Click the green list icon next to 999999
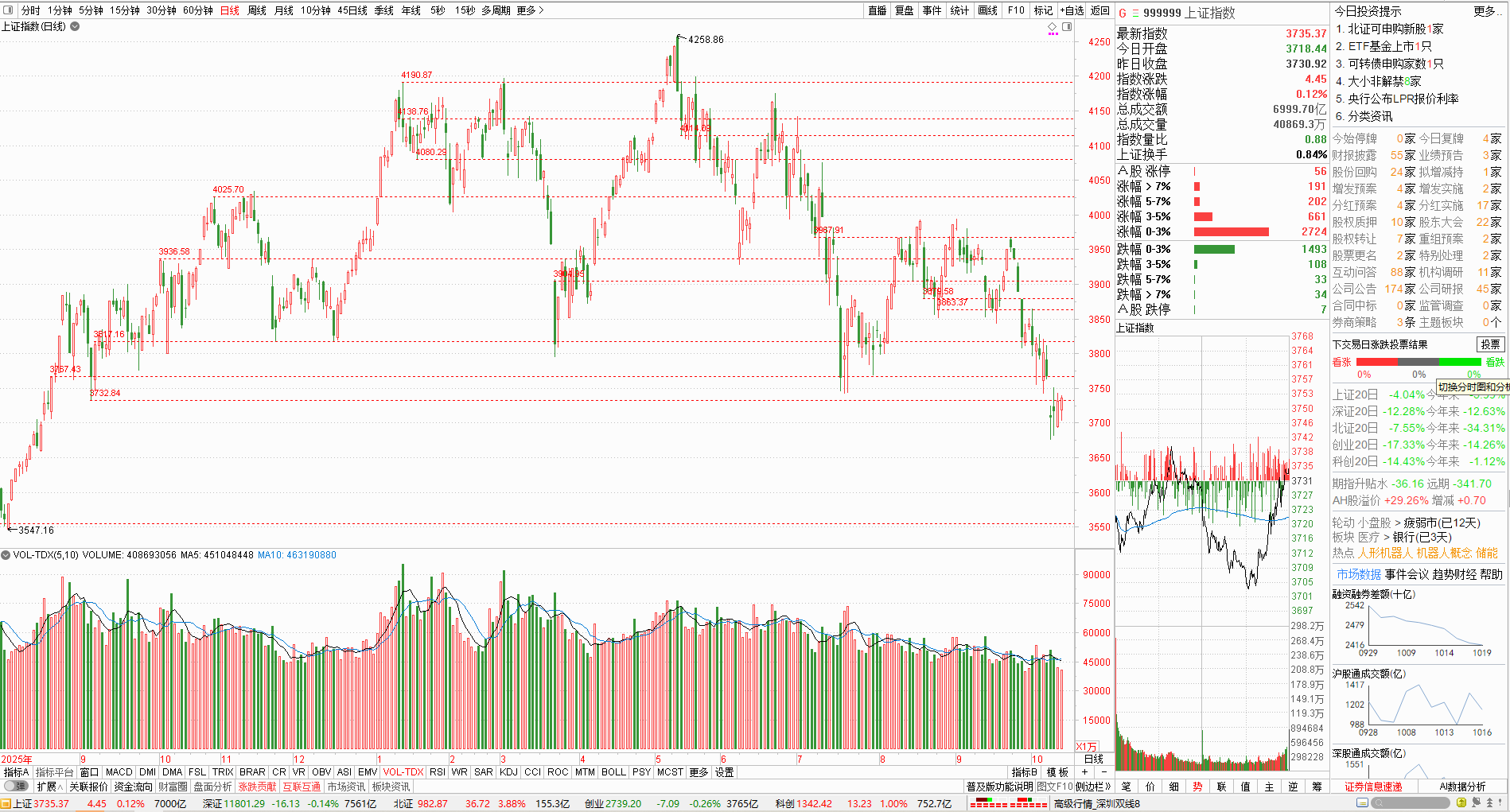The image size is (1510, 812). point(1135,13)
